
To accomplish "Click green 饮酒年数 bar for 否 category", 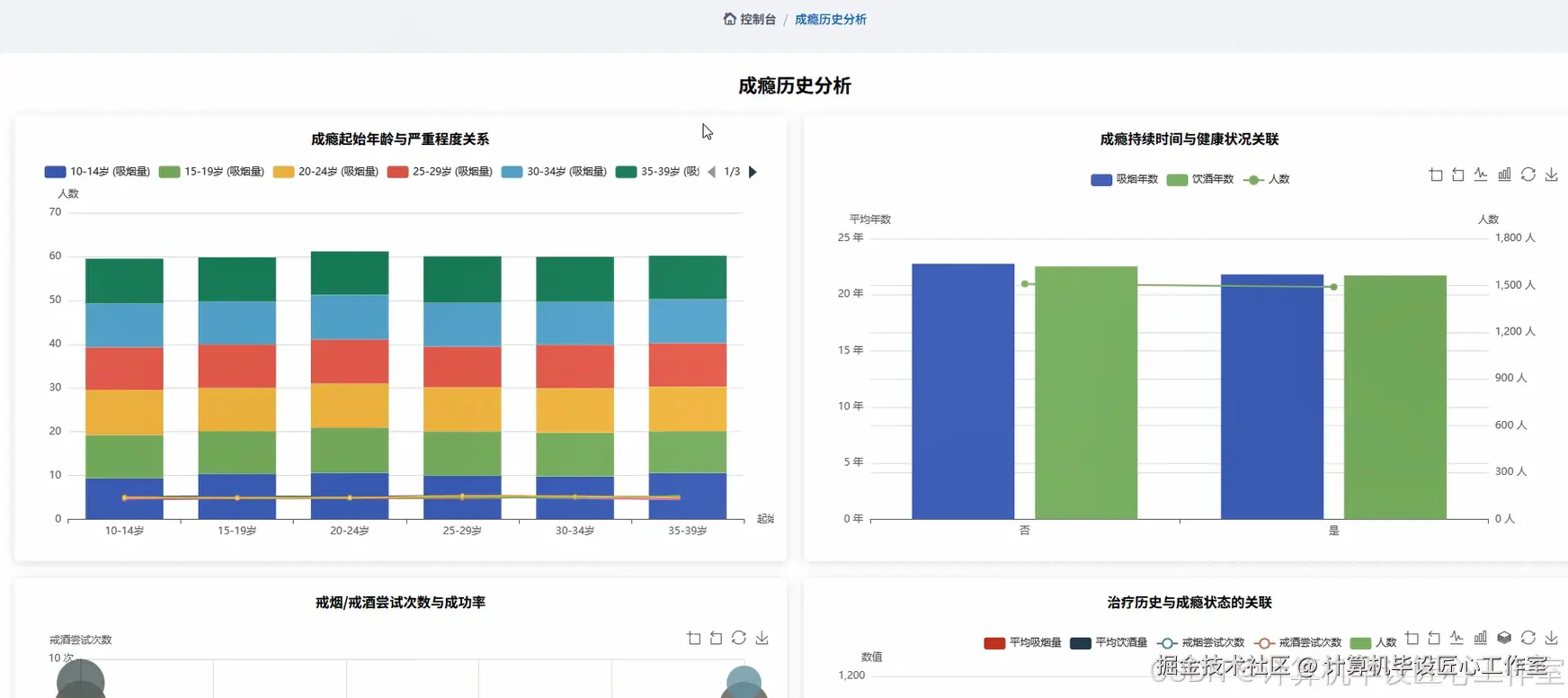I will click(1086, 392).
